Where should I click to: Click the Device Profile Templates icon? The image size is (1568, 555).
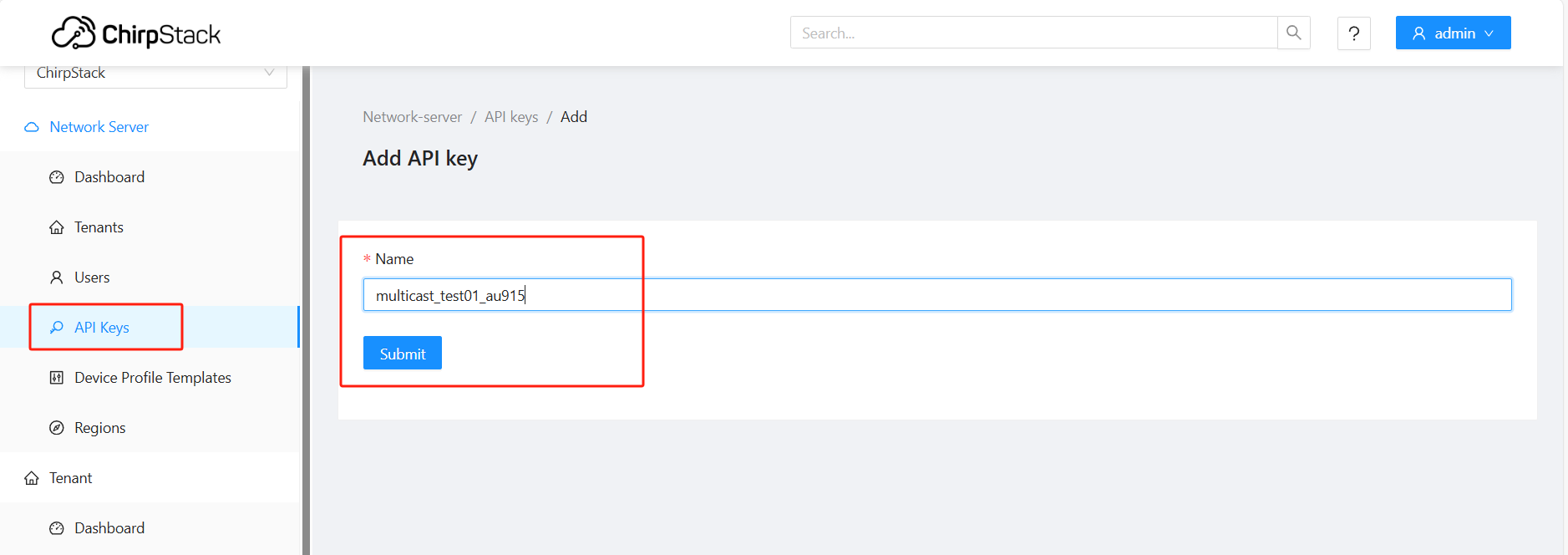[x=57, y=378]
